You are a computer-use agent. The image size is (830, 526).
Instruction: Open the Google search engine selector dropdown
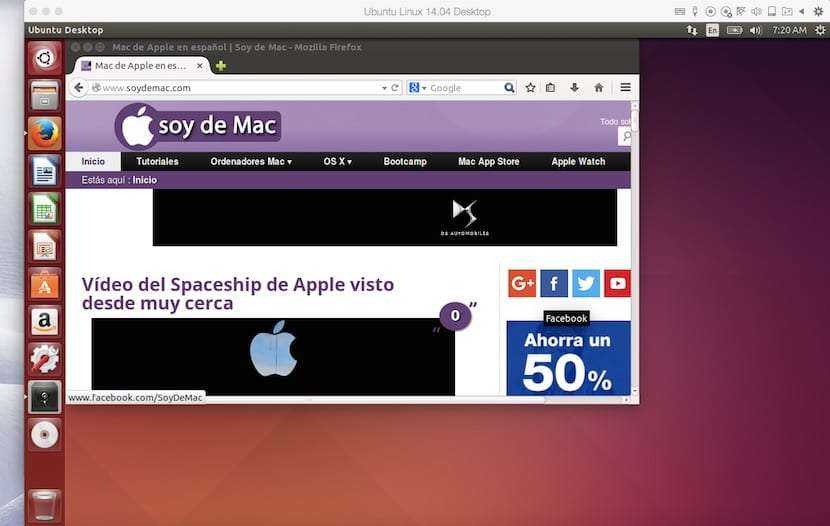[x=418, y=88]
